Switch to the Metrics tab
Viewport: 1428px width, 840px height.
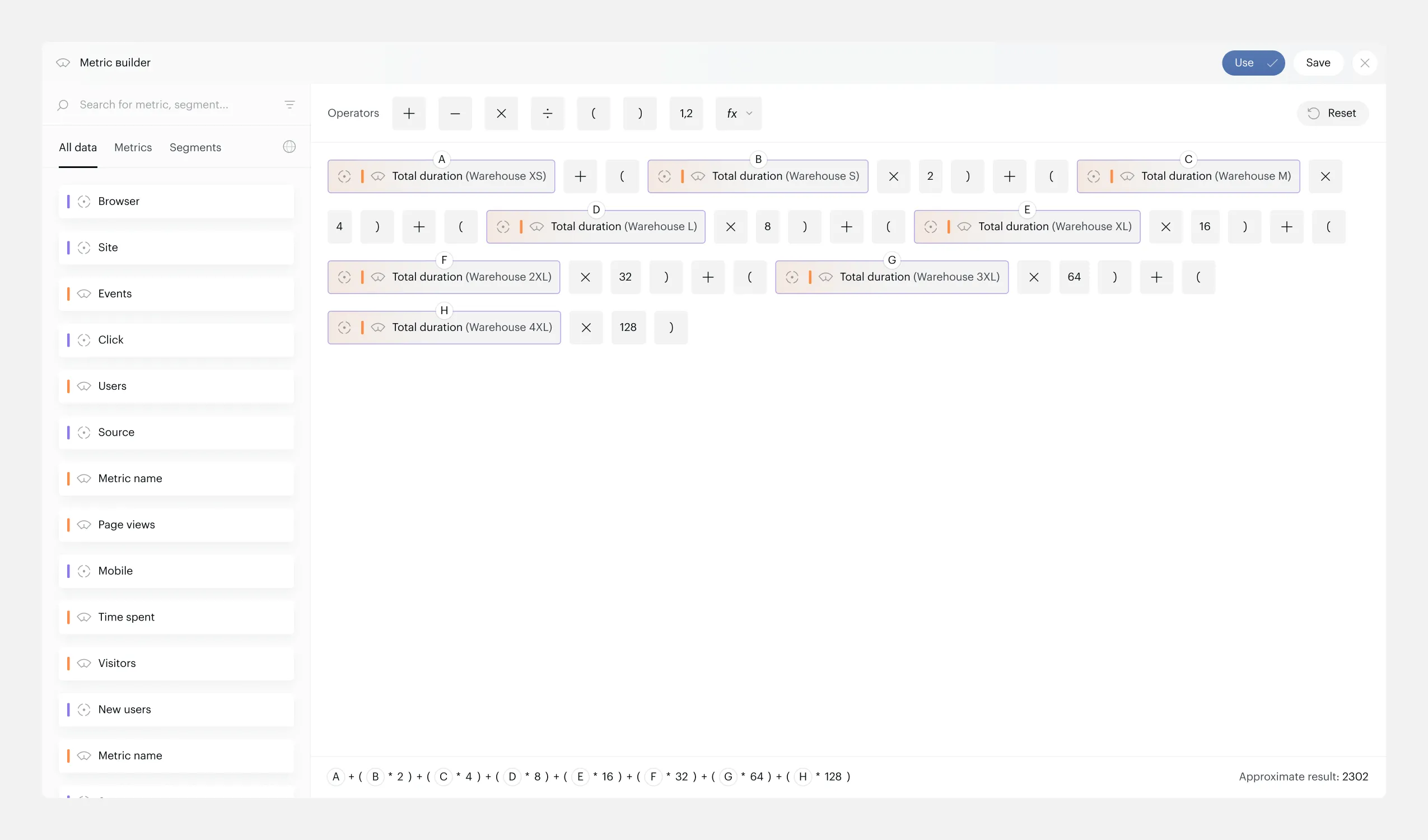coord(133,147)
